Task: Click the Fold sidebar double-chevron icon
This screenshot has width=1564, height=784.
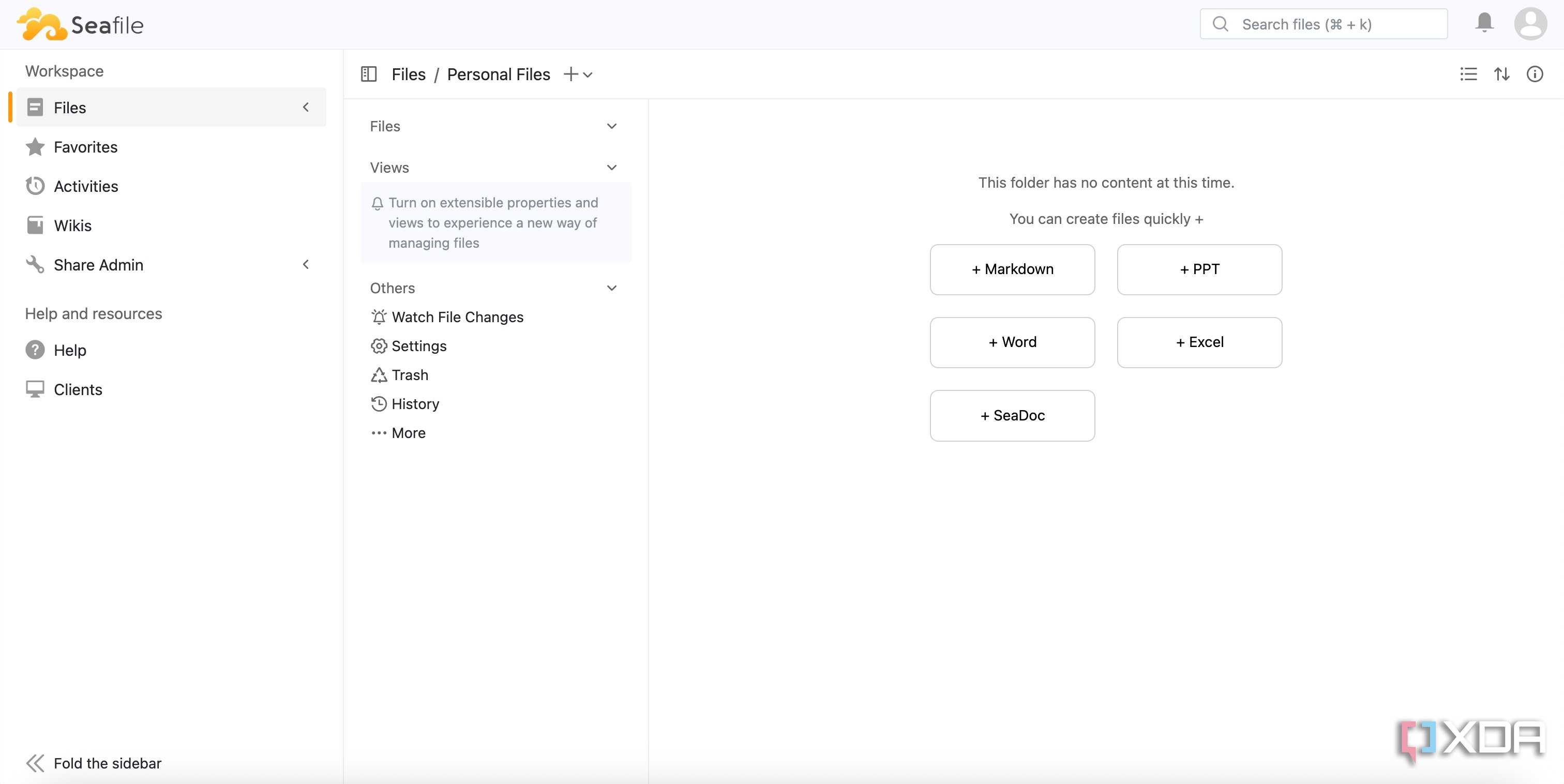Action: tap(35, 763)
